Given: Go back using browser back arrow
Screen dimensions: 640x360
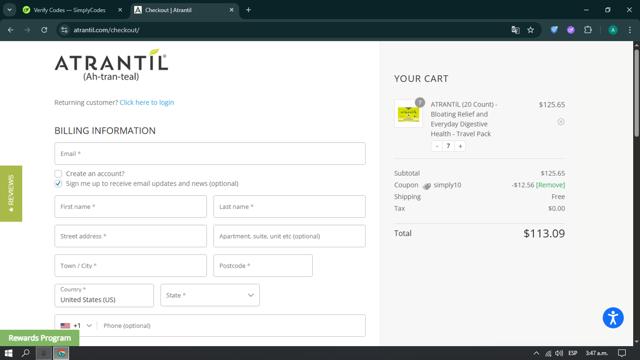Looking at the screenshot, I should (11, 30).
